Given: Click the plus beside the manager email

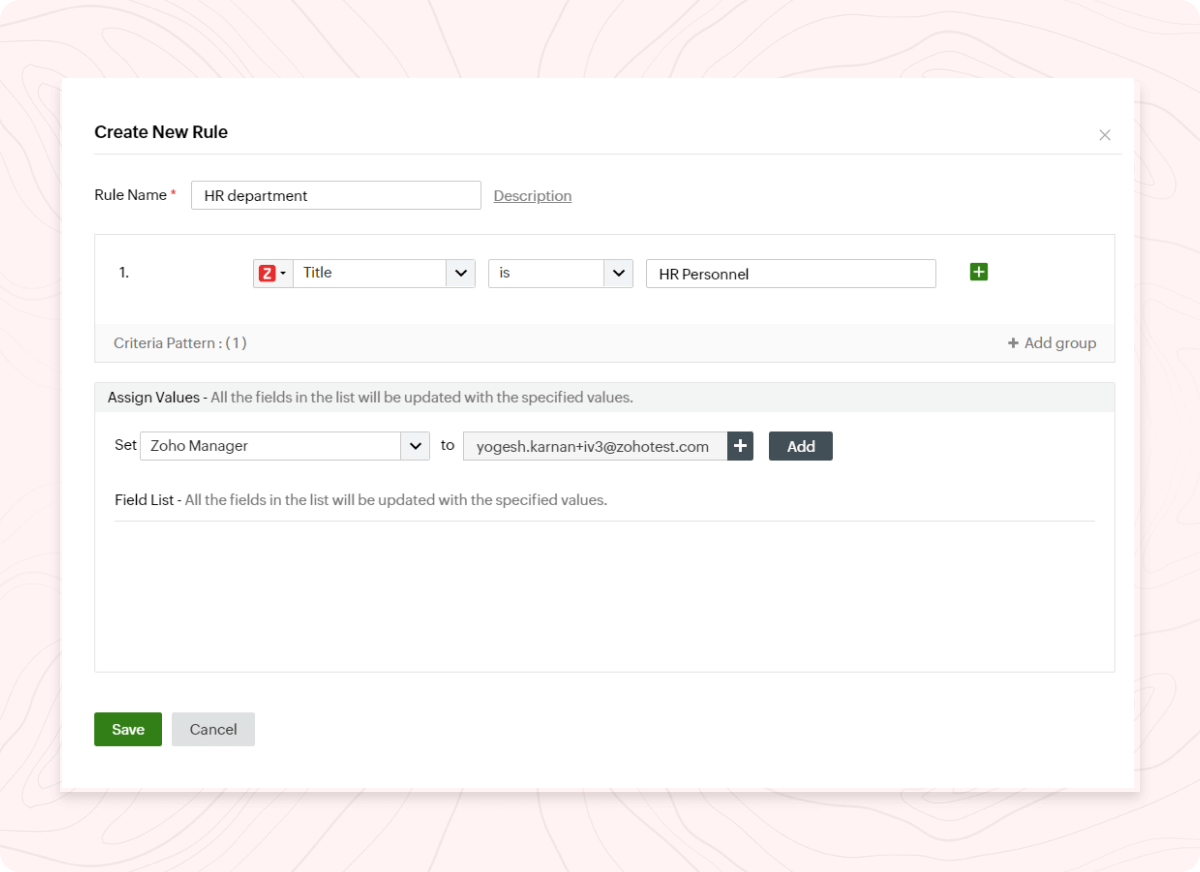Looking at the screenshot, I should (x=739, y=445).
